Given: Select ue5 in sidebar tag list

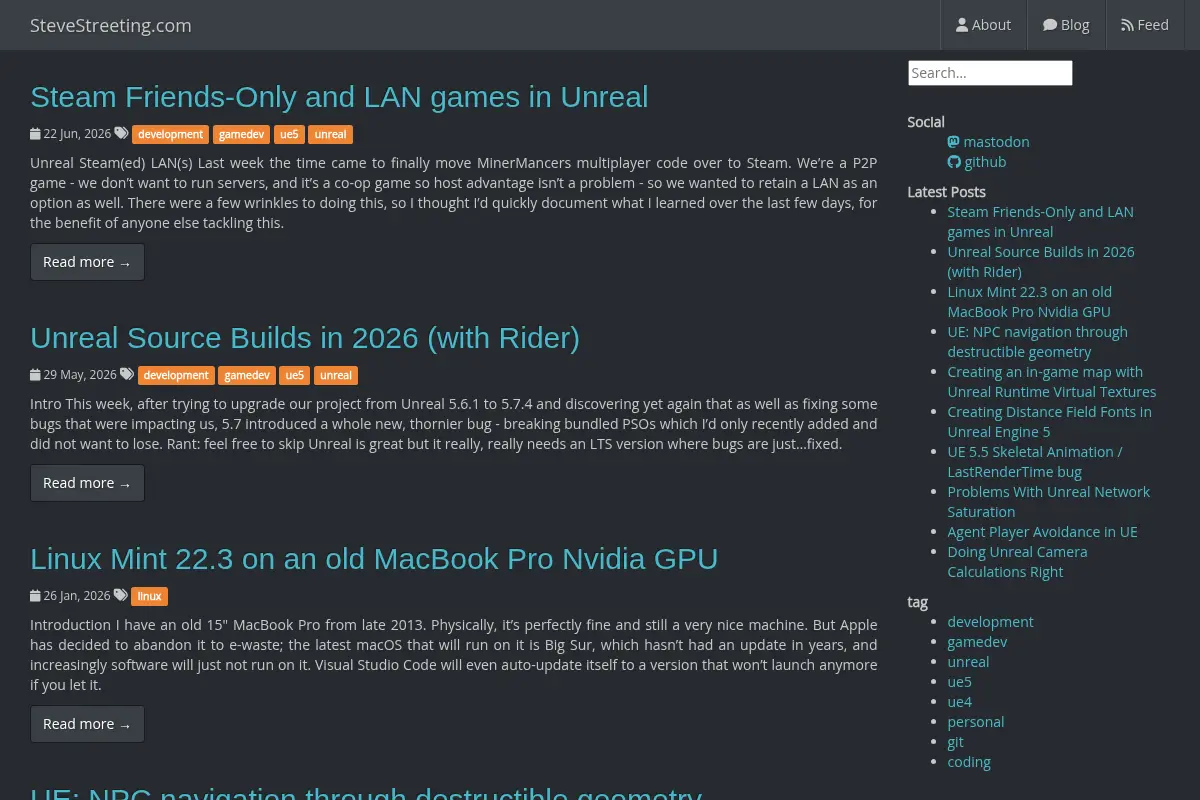Looking at the screenshot, I should [x=960, y=682].
